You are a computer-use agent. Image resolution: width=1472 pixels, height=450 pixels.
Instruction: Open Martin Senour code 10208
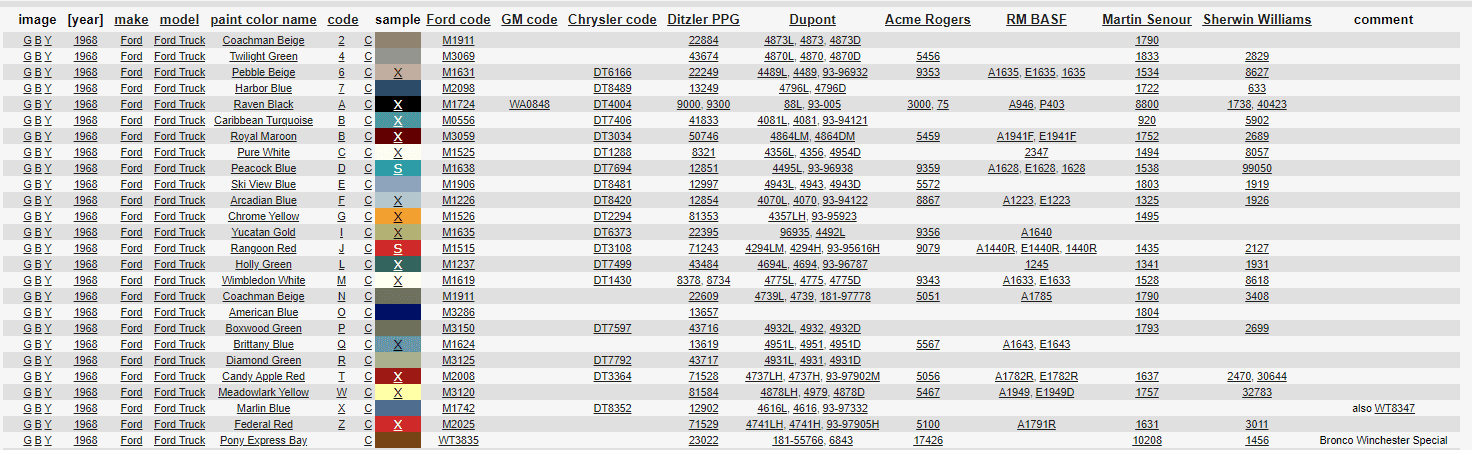(x=1147, y=441)
